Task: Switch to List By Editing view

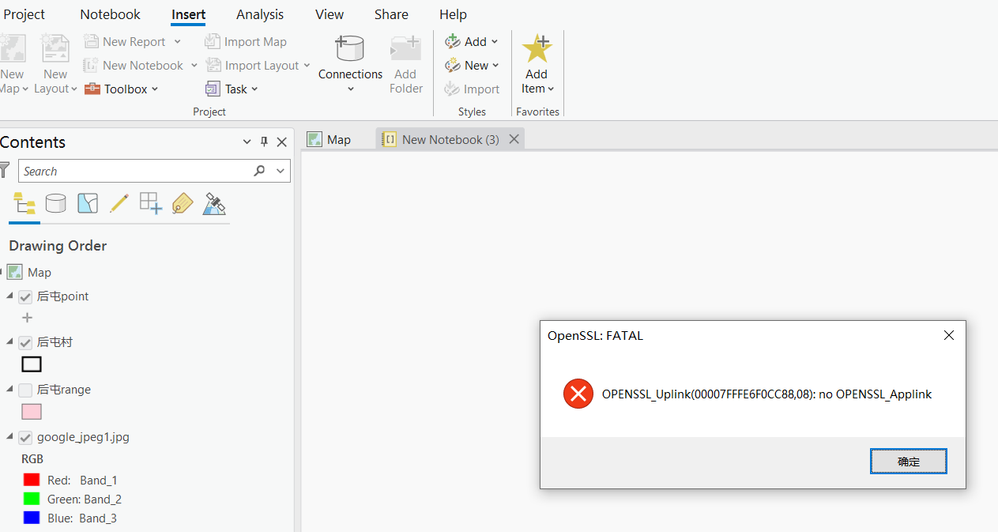Action: click(x=119, y=204)
